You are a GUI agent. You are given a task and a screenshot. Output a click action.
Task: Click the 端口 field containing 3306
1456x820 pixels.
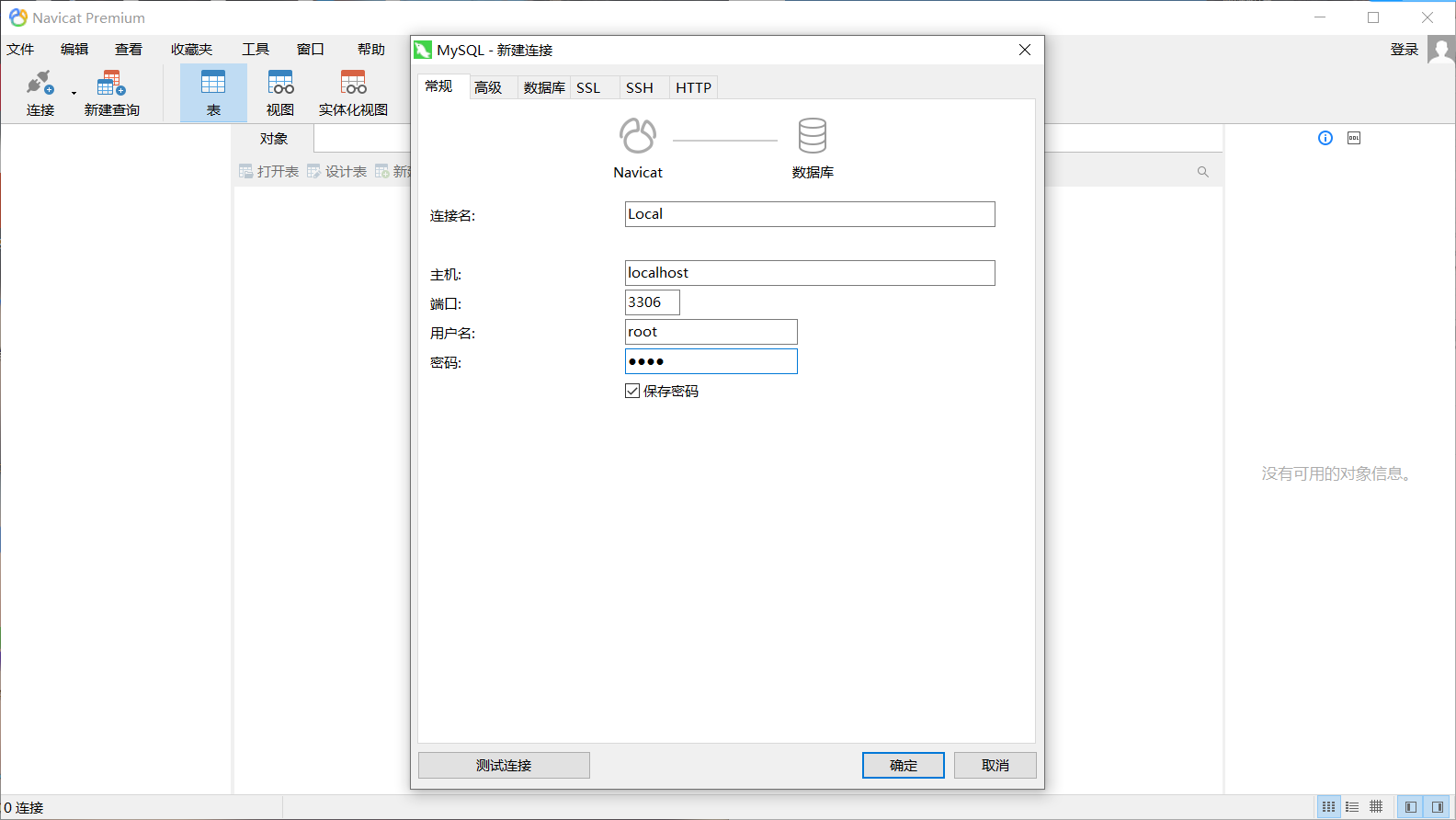(653, 302)
